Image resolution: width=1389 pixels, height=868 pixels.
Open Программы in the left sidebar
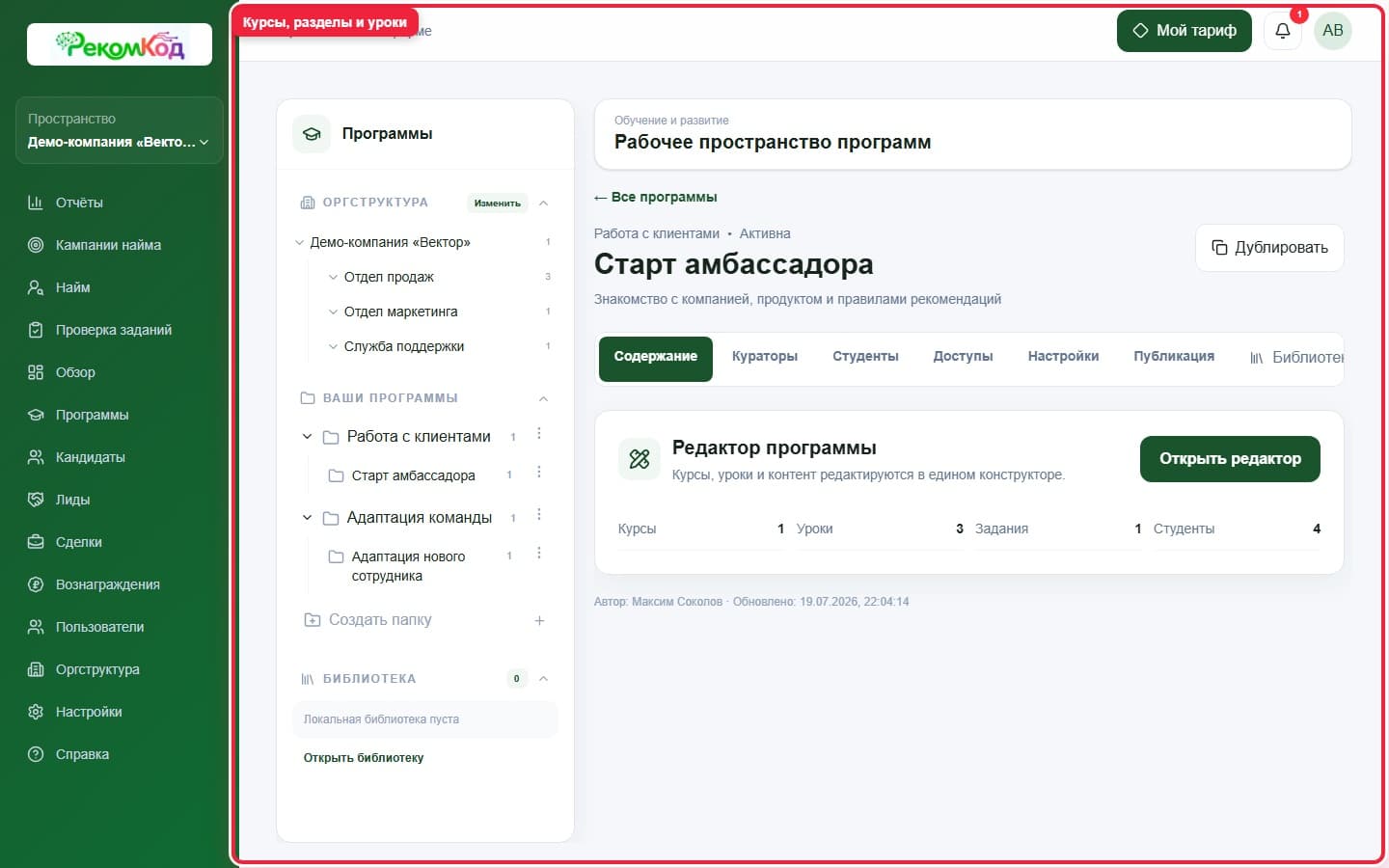[x=92, y=415]
